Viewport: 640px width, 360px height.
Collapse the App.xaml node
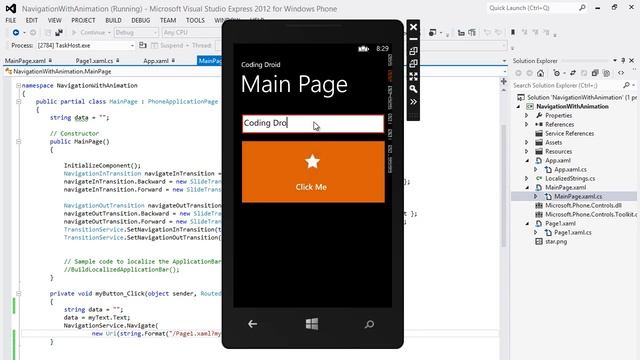tap(527, 161)
